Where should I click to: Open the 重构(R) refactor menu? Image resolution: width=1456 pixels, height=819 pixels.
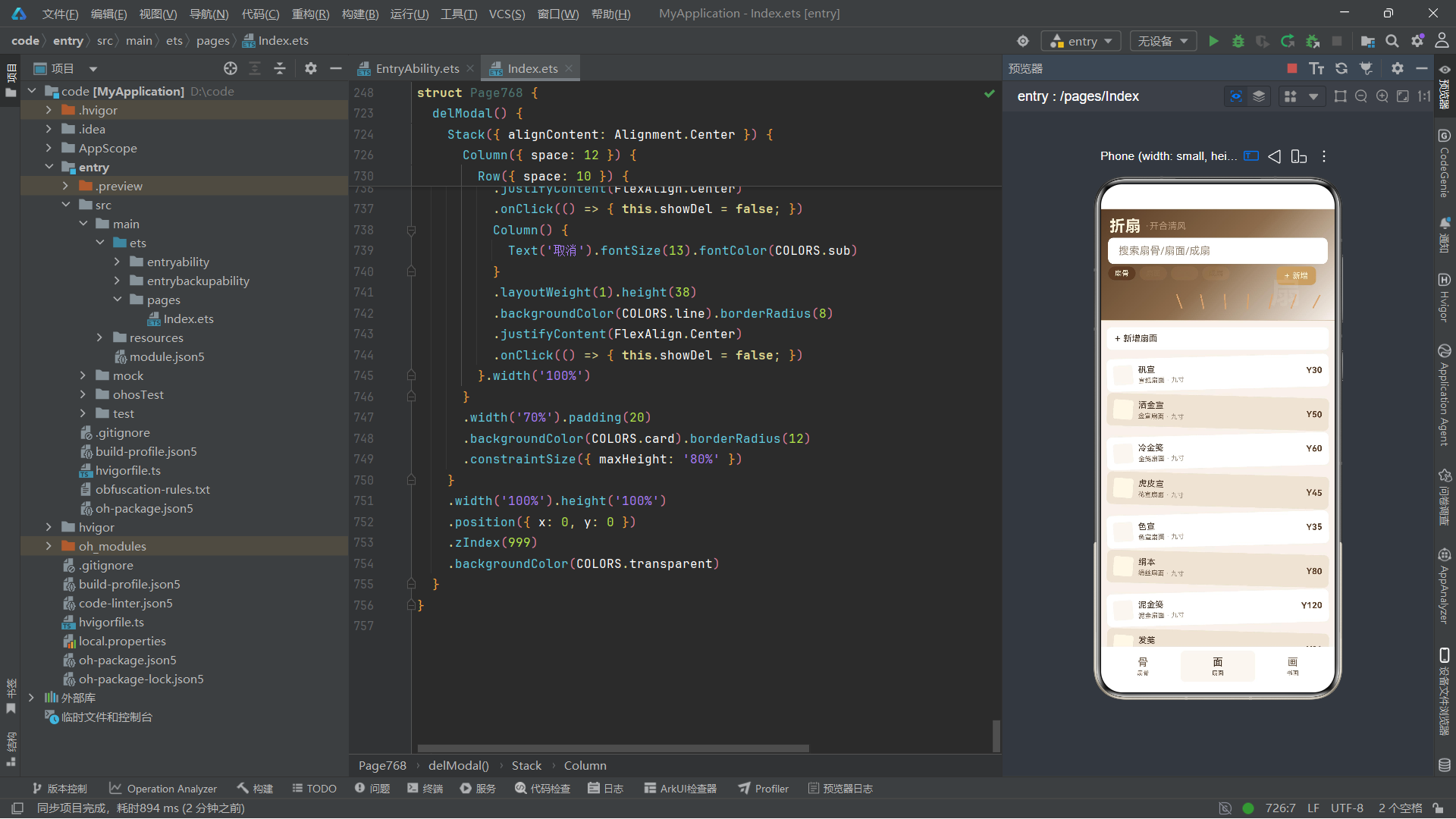pyautogui.click(x=310, y=14)
